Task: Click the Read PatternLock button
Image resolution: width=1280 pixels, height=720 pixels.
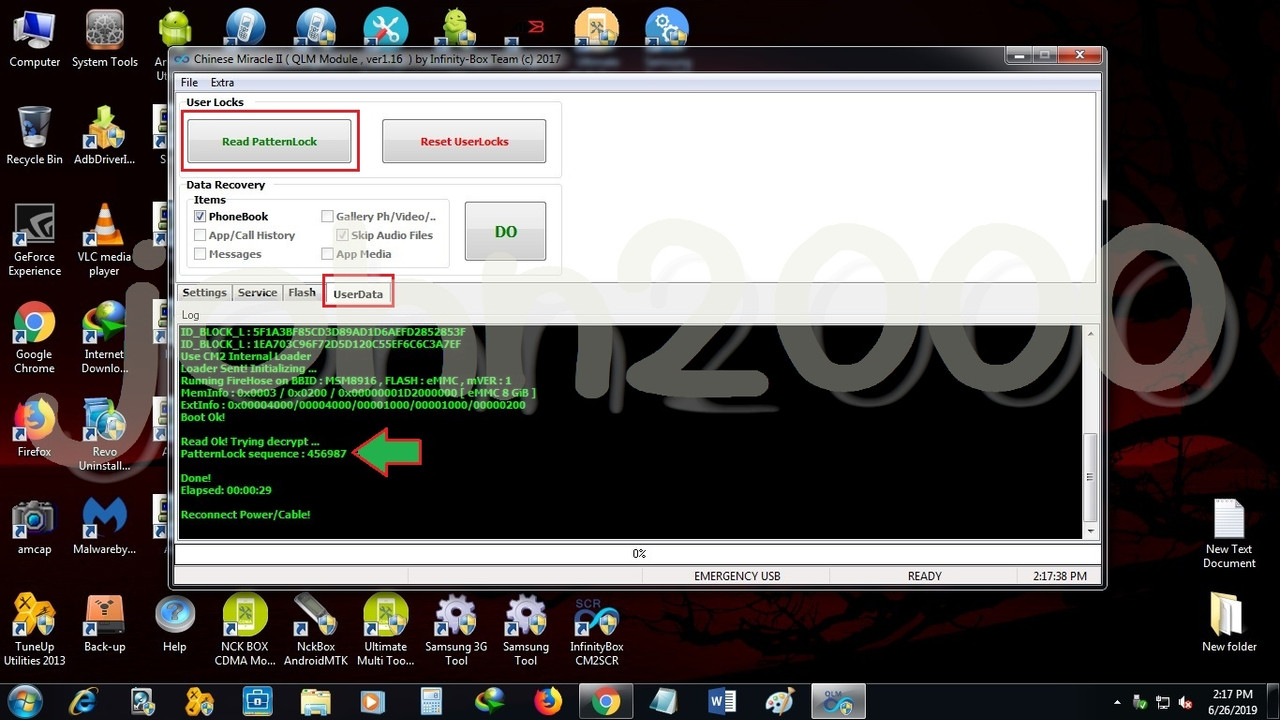Action: pos(270,141)
